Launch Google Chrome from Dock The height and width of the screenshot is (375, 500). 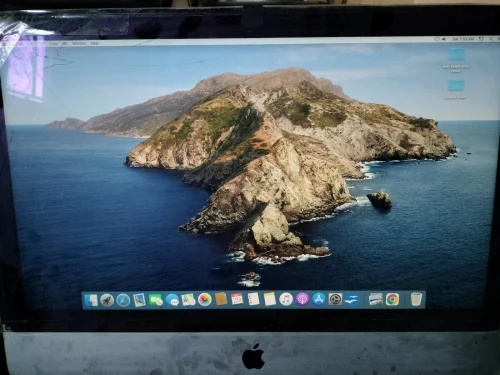392,299
